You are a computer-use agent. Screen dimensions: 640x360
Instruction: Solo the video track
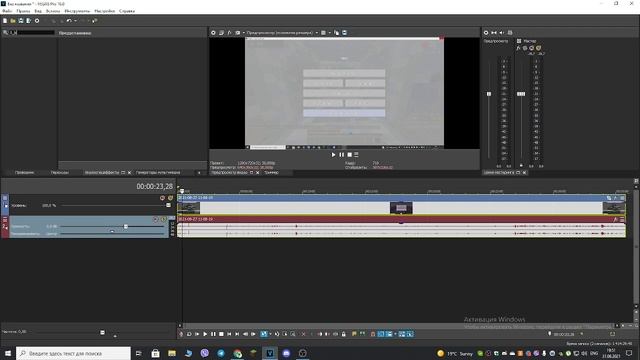170,198
